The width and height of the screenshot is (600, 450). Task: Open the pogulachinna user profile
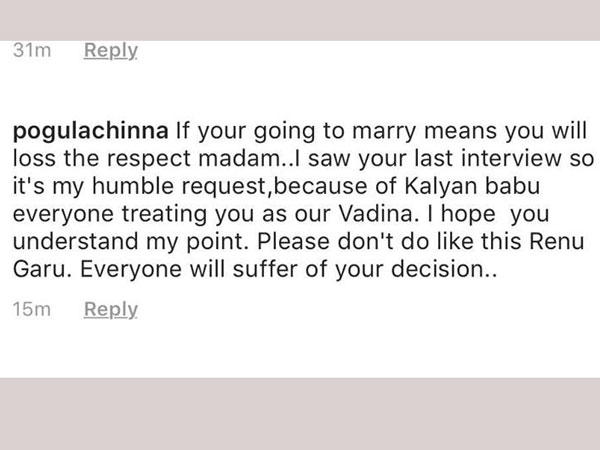(91, 131)
